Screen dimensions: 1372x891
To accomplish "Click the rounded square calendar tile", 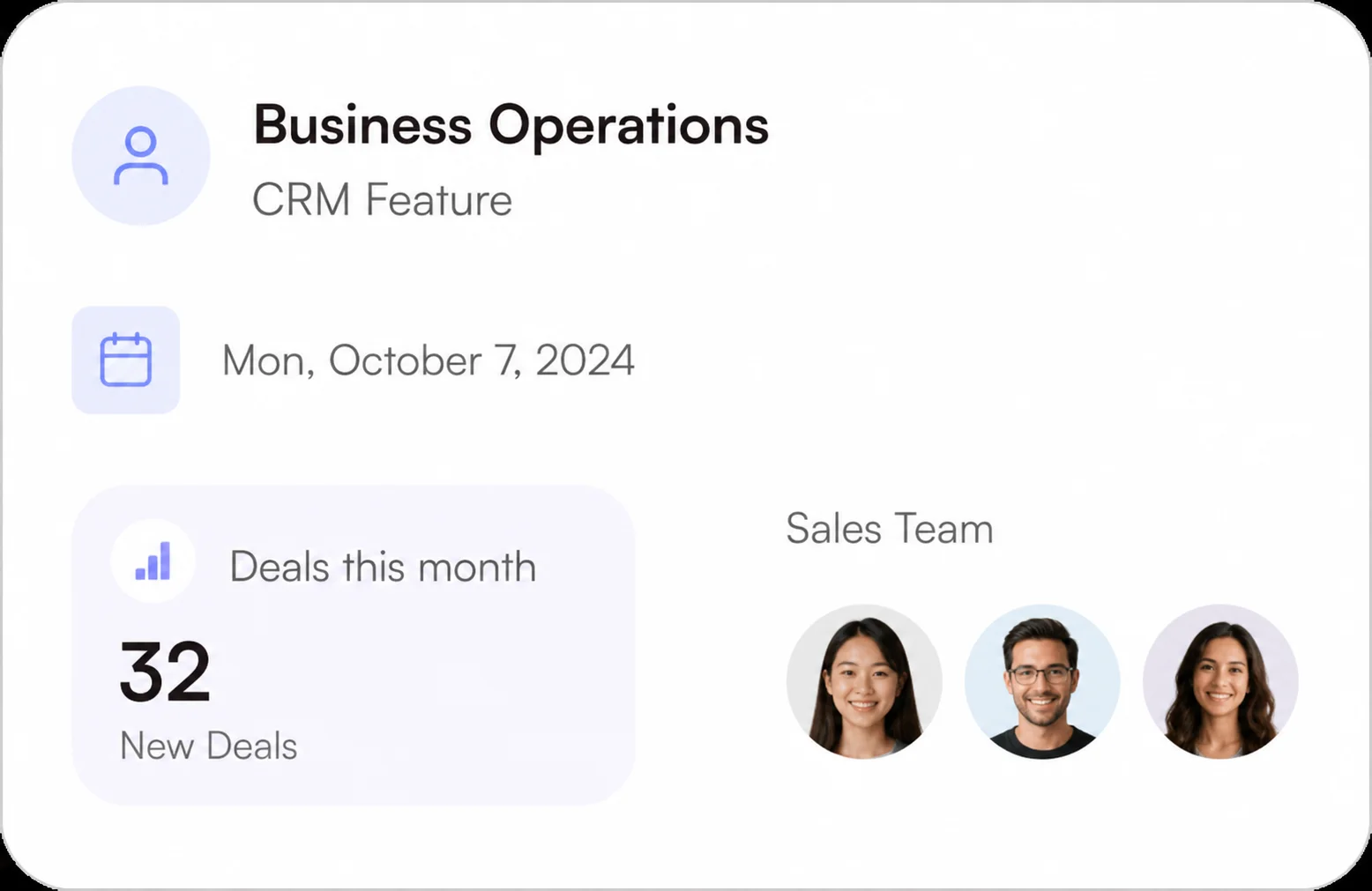I will click(126, 360).
